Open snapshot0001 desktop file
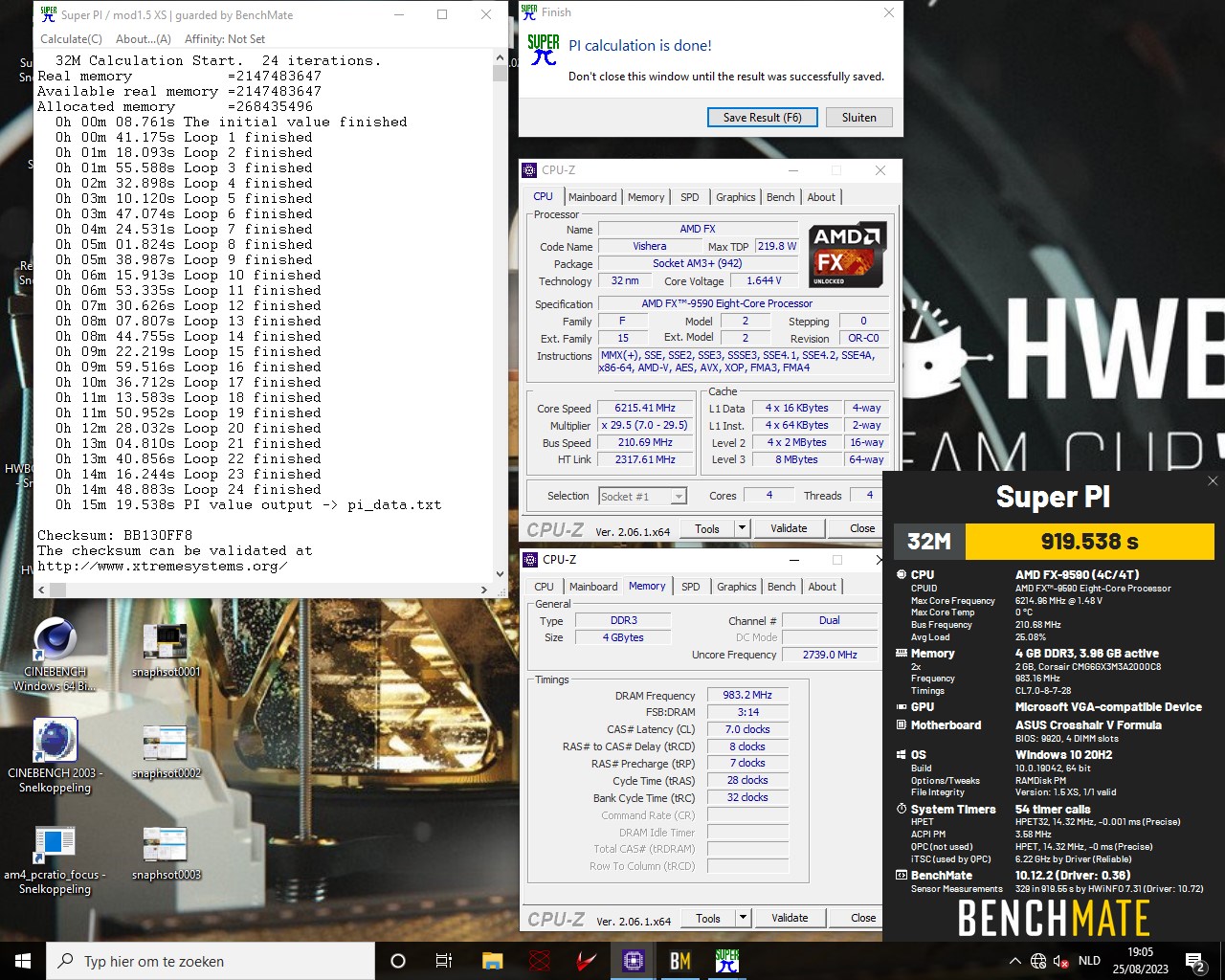This screenshot has height=980, width=1225. click(167, 651)
